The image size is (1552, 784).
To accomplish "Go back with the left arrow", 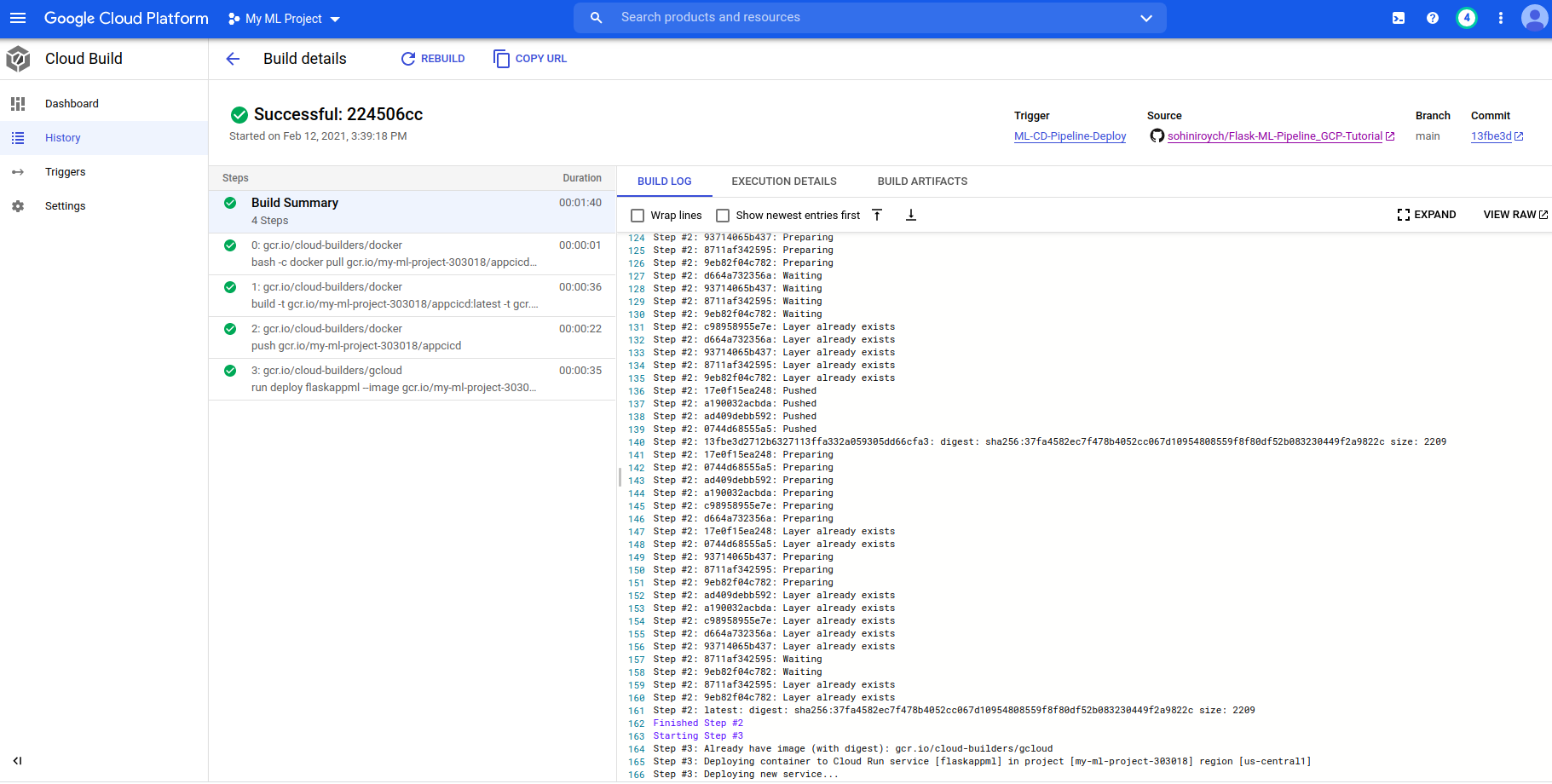I will pyautogui.click(x=233, y=59).
